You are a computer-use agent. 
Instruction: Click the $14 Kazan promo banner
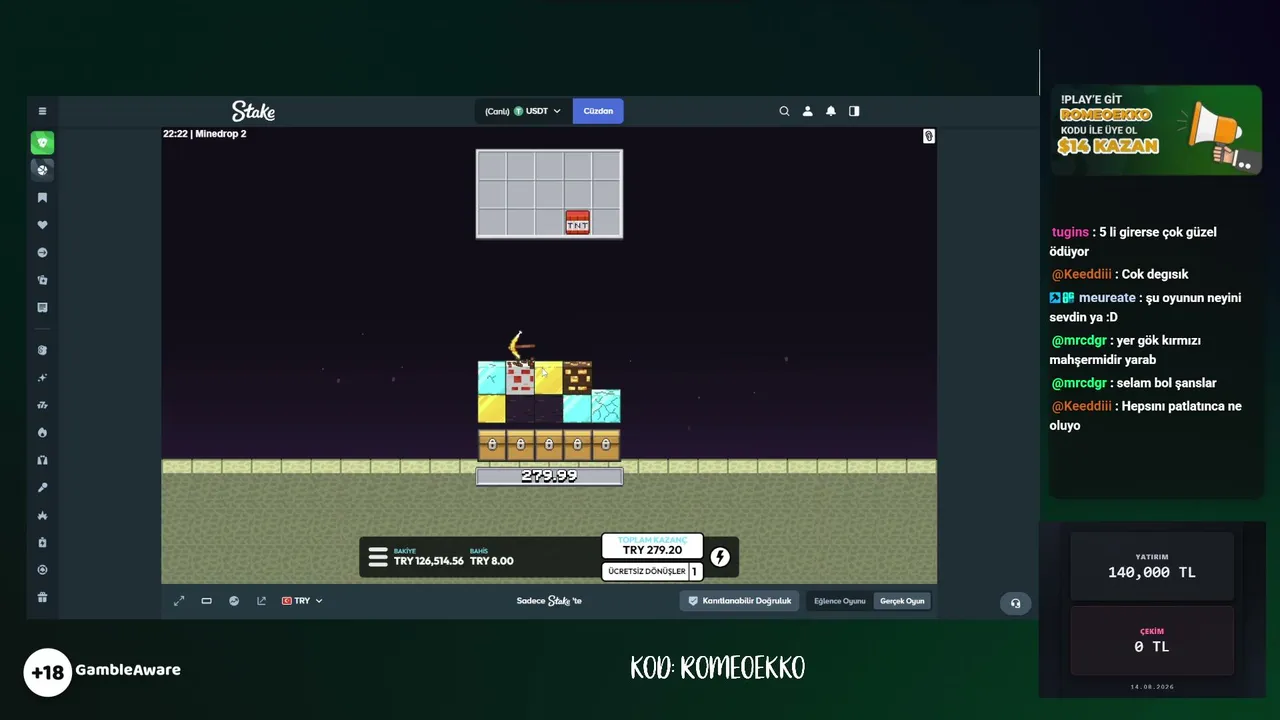1156,130
